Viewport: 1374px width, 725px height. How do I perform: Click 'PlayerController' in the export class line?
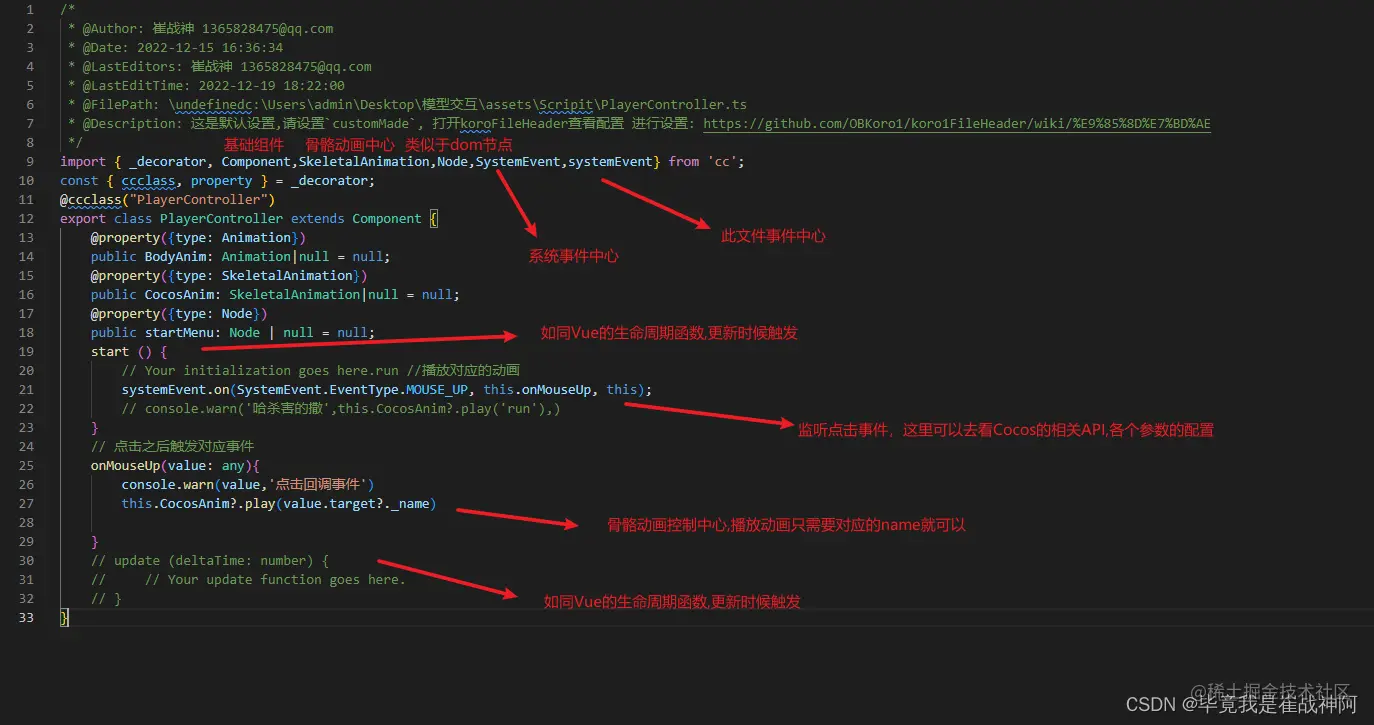click(x=222, y=219)
